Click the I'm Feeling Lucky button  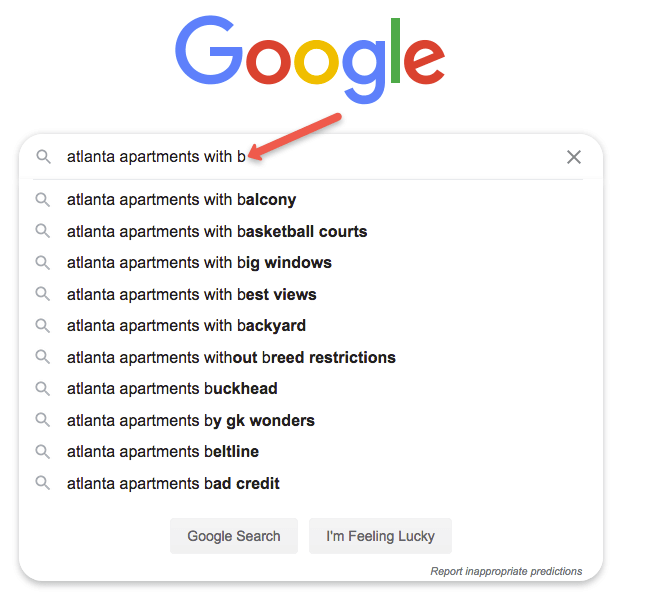point(380,536)
